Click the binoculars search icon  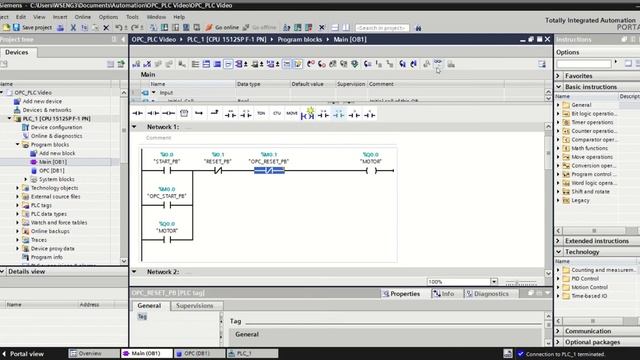(x=418, y=28)
